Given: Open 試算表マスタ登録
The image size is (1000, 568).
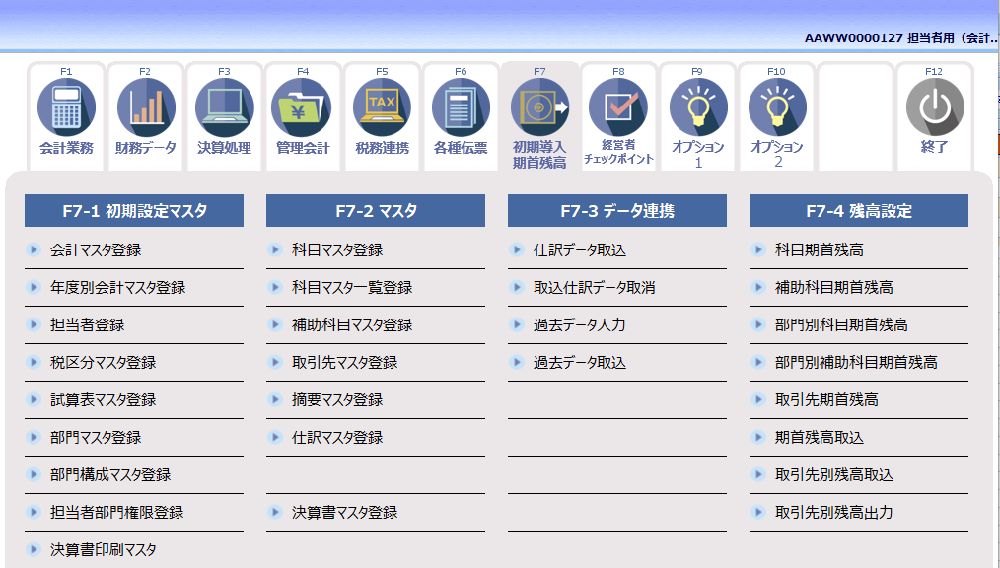Looking at the screenshot, I should point(103,400).
